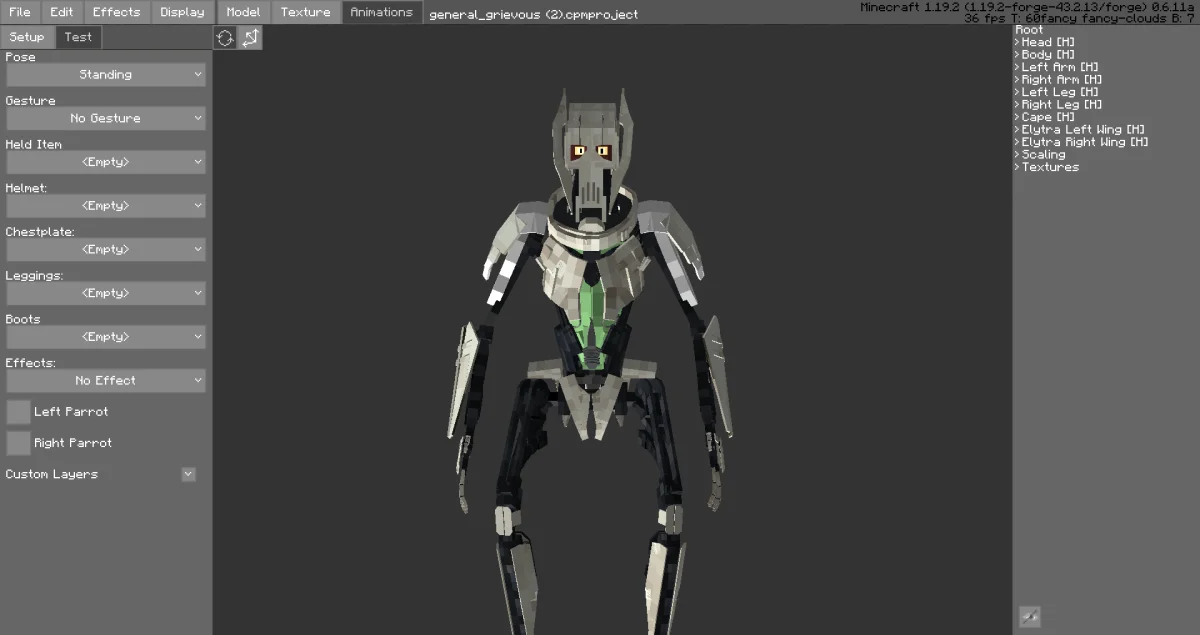The width and height of the screenshot is (1200, 635).
Task: Open the Effects menu
Action: tap(116, 12)
